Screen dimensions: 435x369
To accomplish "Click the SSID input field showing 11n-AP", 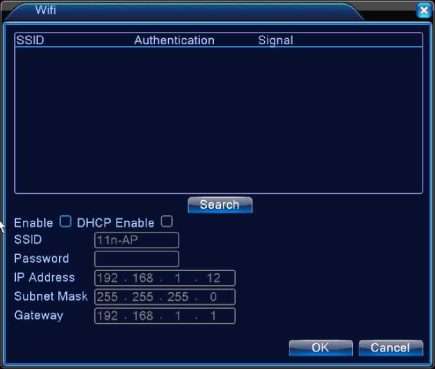I will 137,240.
